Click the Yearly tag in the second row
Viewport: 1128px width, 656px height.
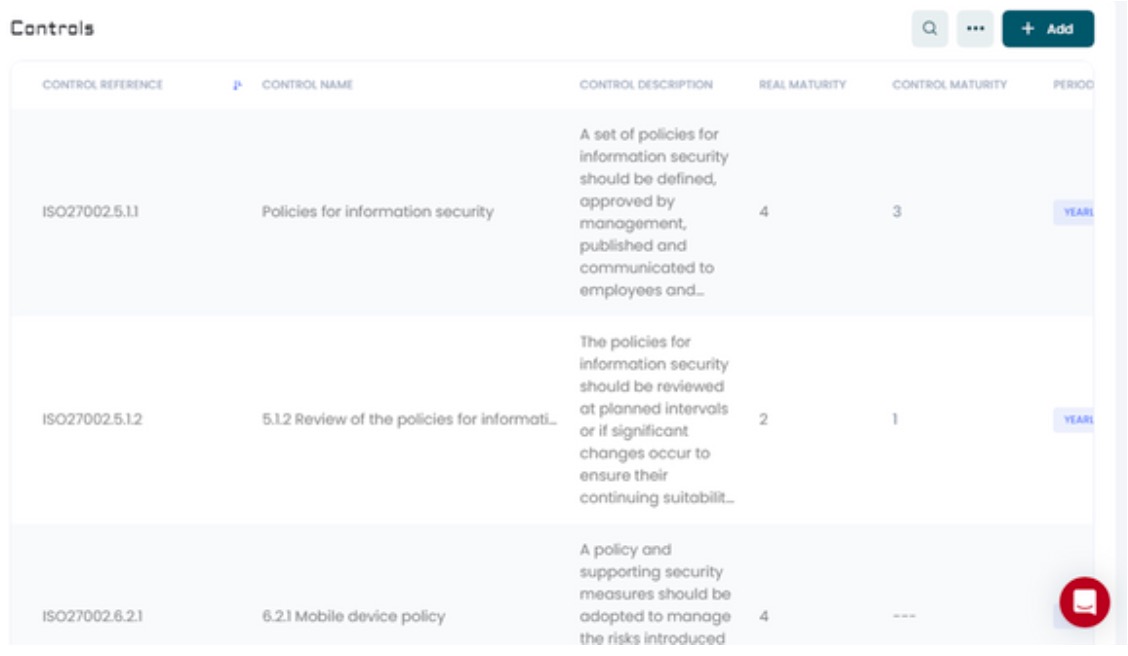[1073, 420]
